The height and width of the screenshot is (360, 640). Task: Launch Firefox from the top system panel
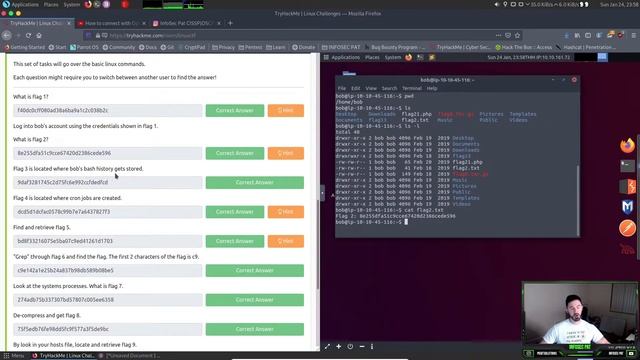(x=88, y=4)
